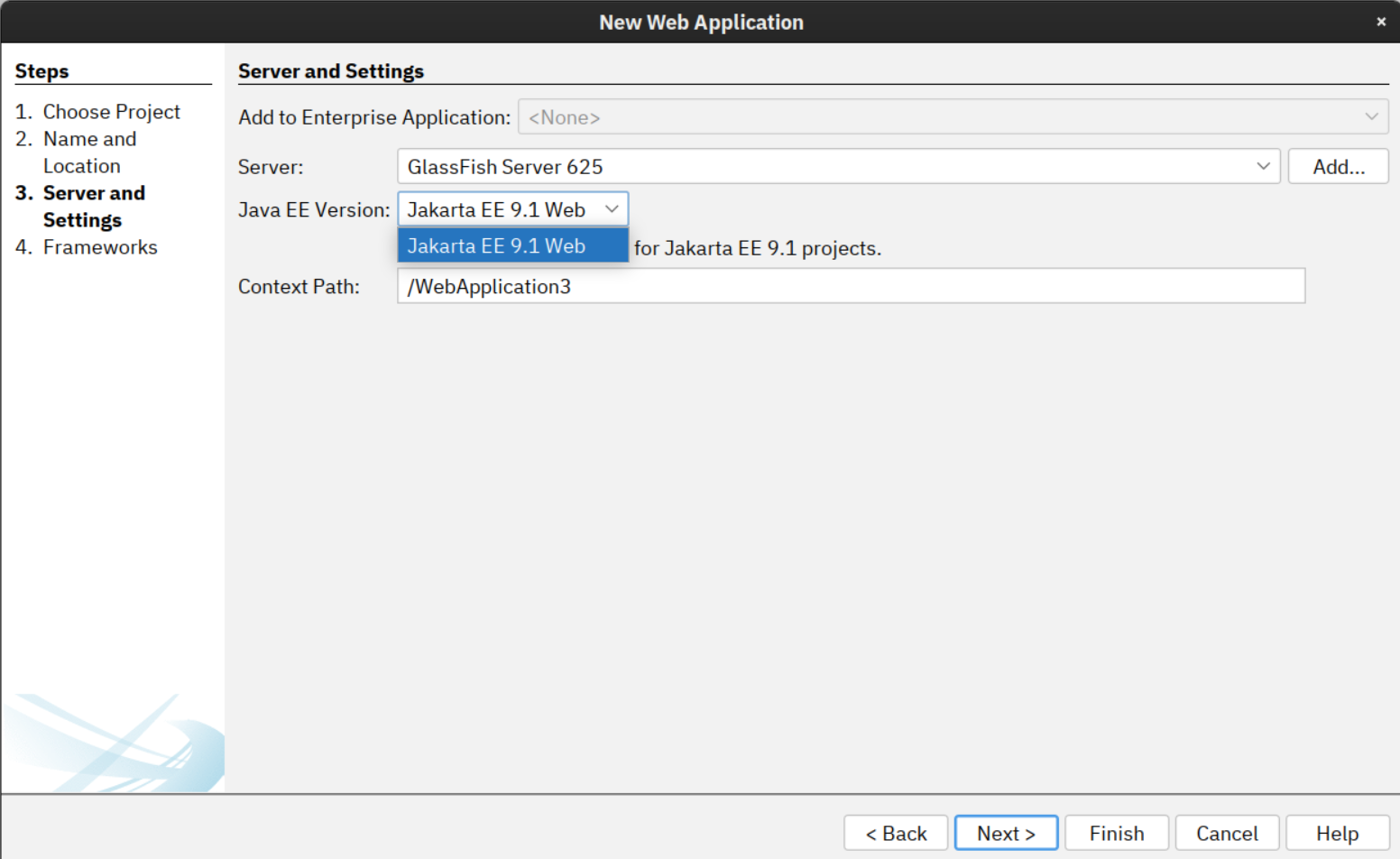Select the Name and Location step
Viewport: 1400px width, 859px height.
[89, 138]
